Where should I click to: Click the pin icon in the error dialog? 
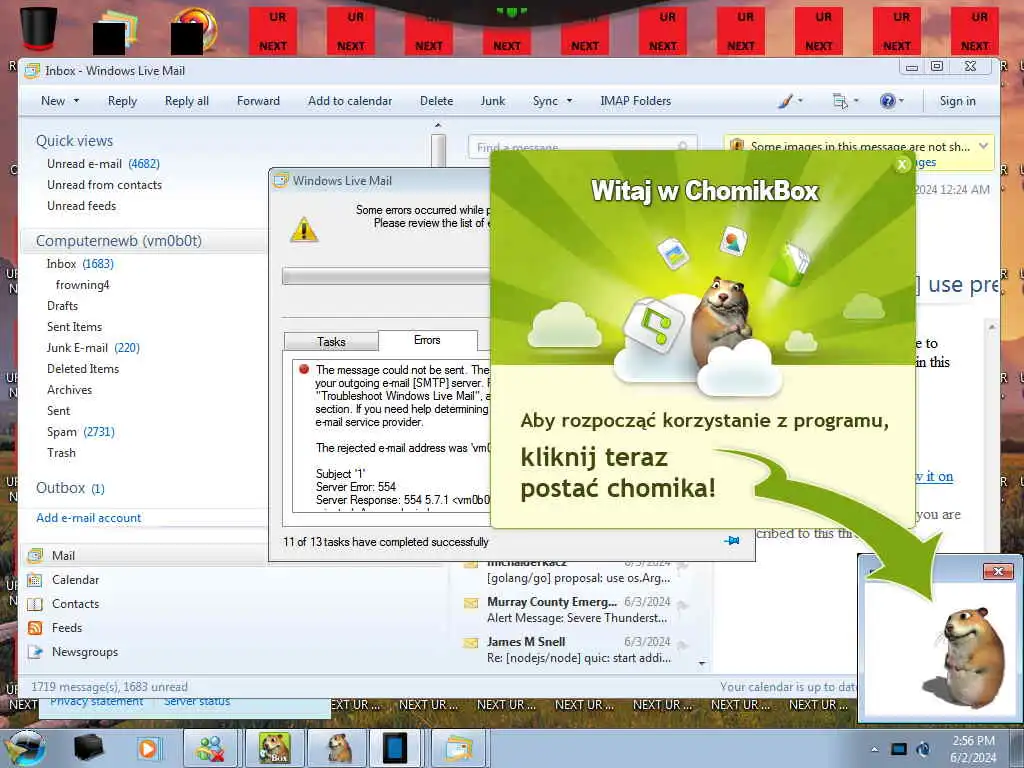pyautogui.click(x=732, y=540)
